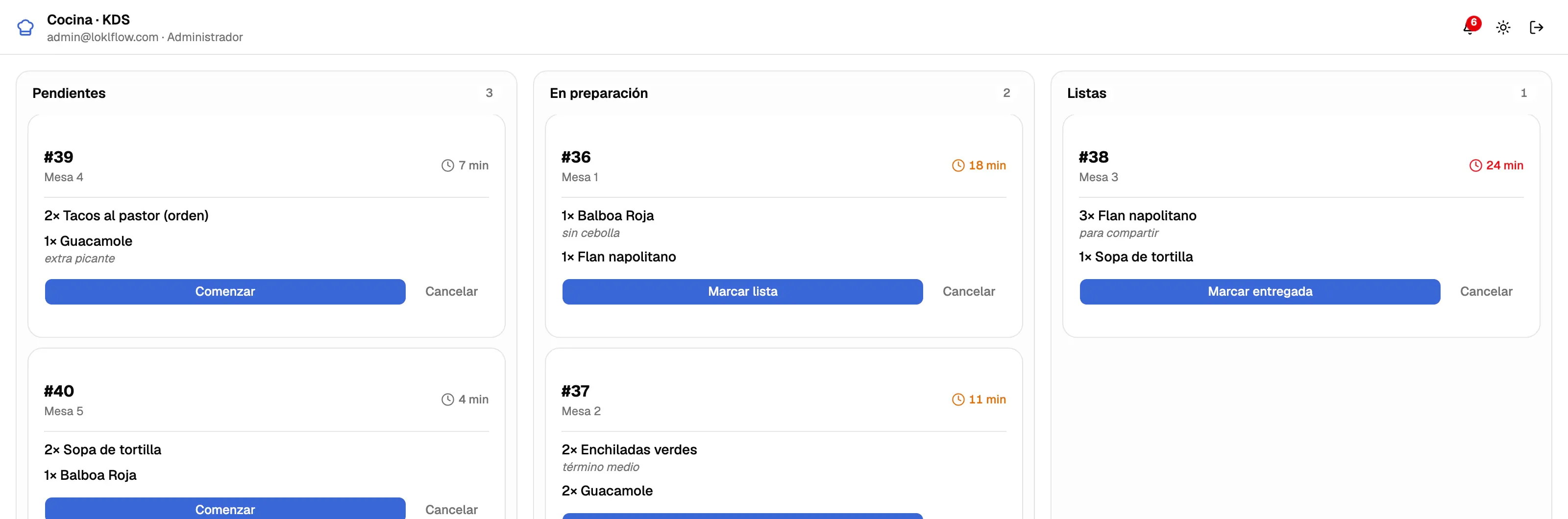The height and width of the screenshot is (519, 1568).
Task: Click the logout icon in header
Action: coord(1536,27)
